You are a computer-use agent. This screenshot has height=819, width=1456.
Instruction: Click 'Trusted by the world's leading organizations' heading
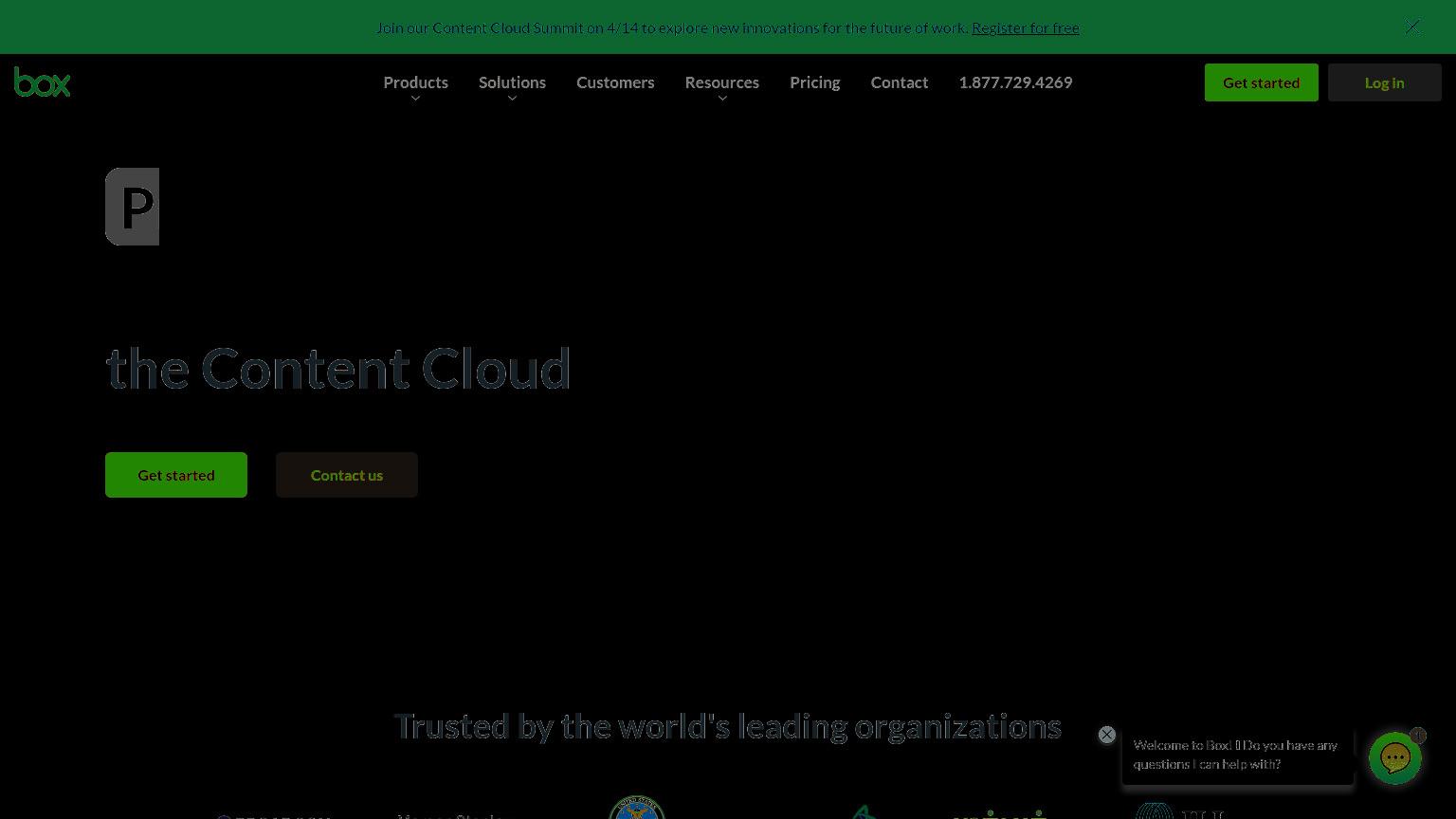[x=728, y=726]
